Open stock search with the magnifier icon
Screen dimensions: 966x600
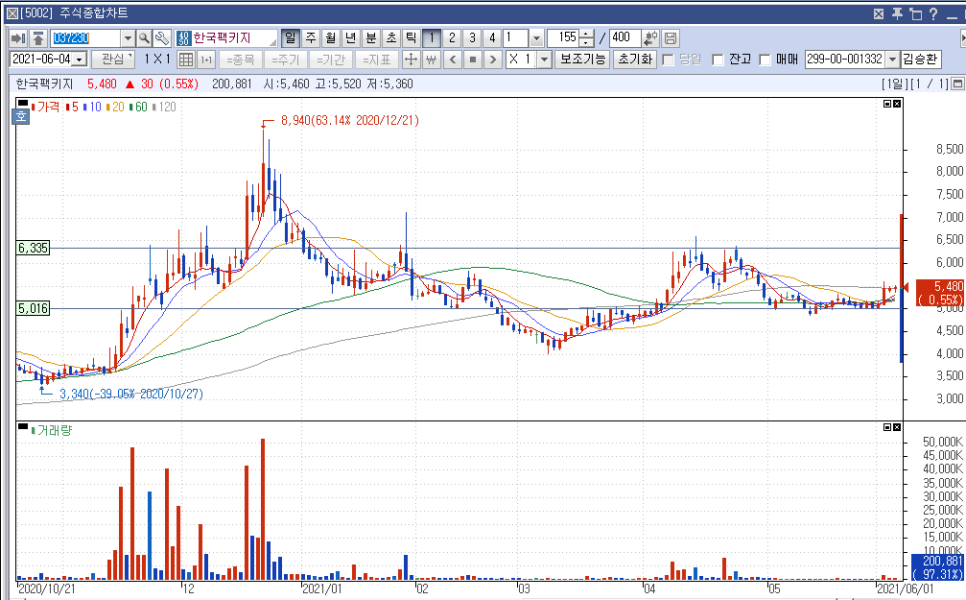(144, 38)
